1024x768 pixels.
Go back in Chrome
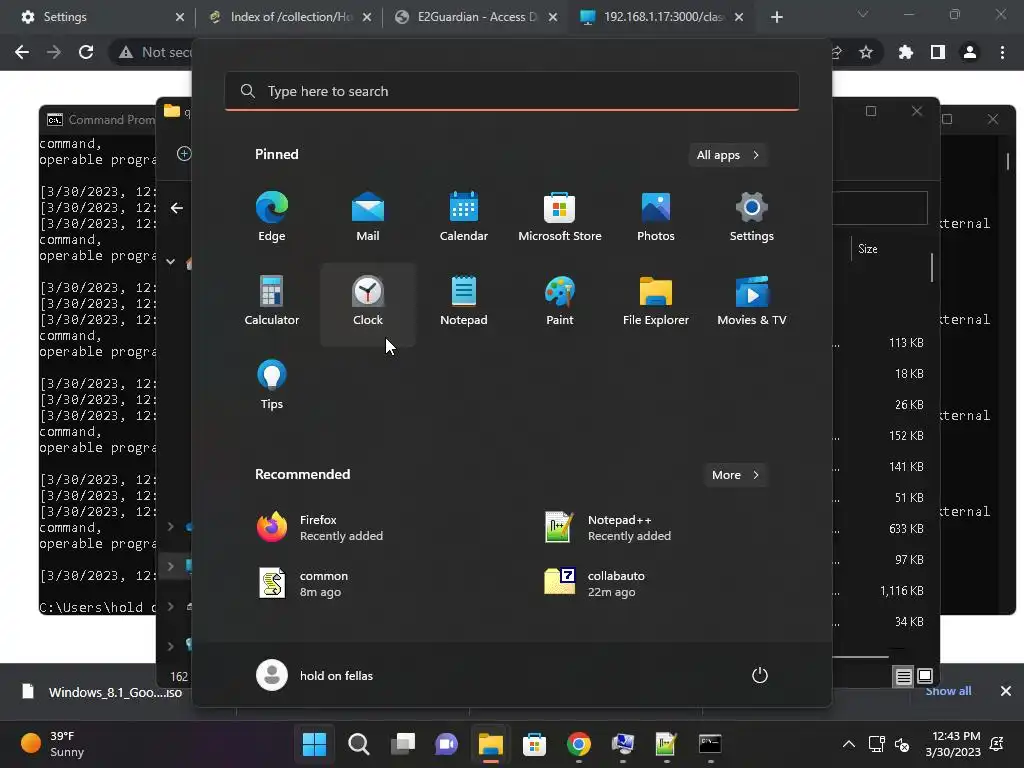(22, 52)
